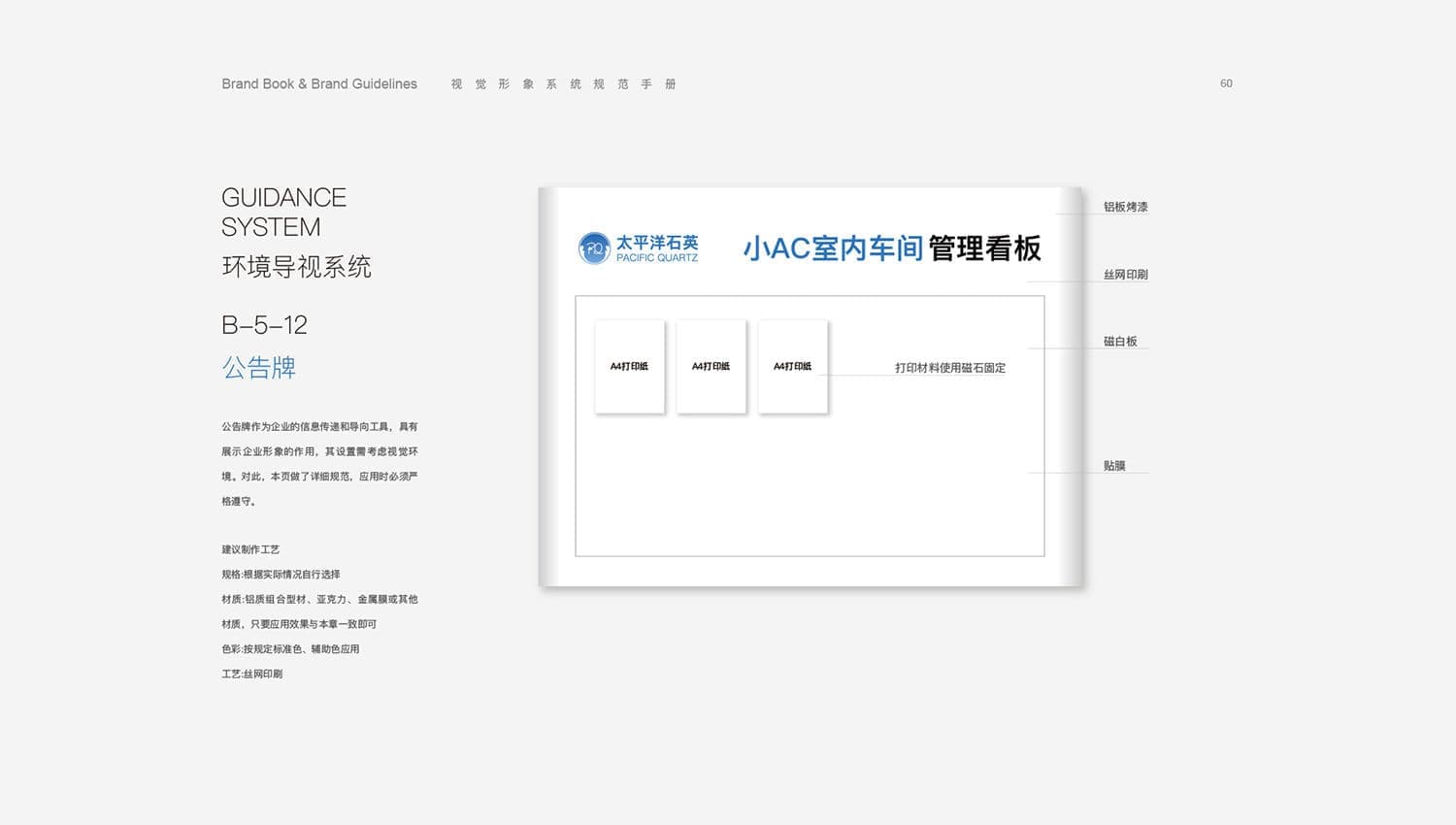Image resolution: width=1456 pixels, height=825 pixels.
Task: Click the 环境导视系统 subtitle
Action: point(296,267)
